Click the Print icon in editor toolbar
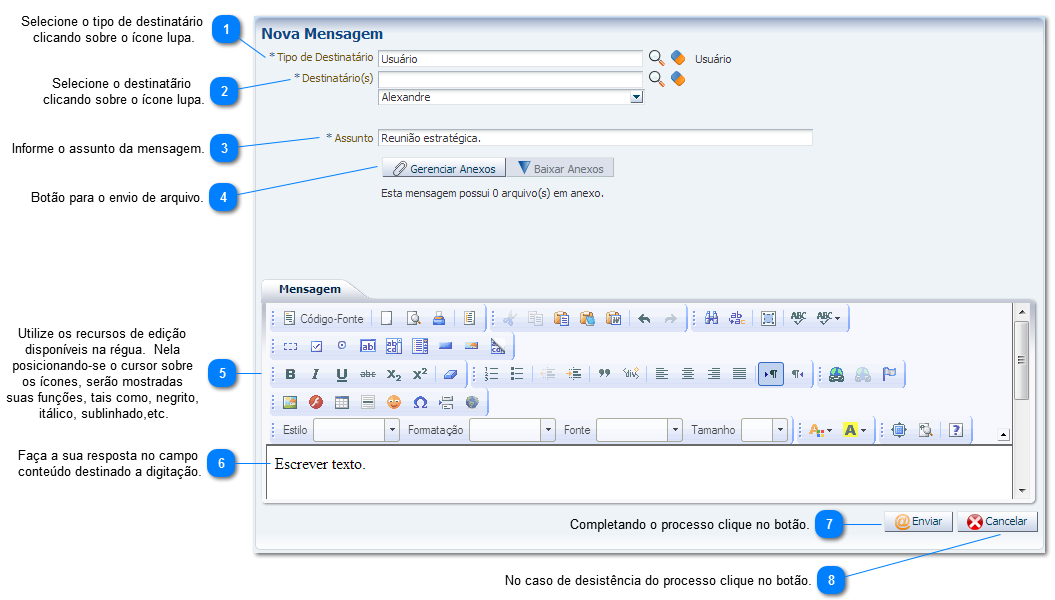The image size is (1055, 600). 438,319
